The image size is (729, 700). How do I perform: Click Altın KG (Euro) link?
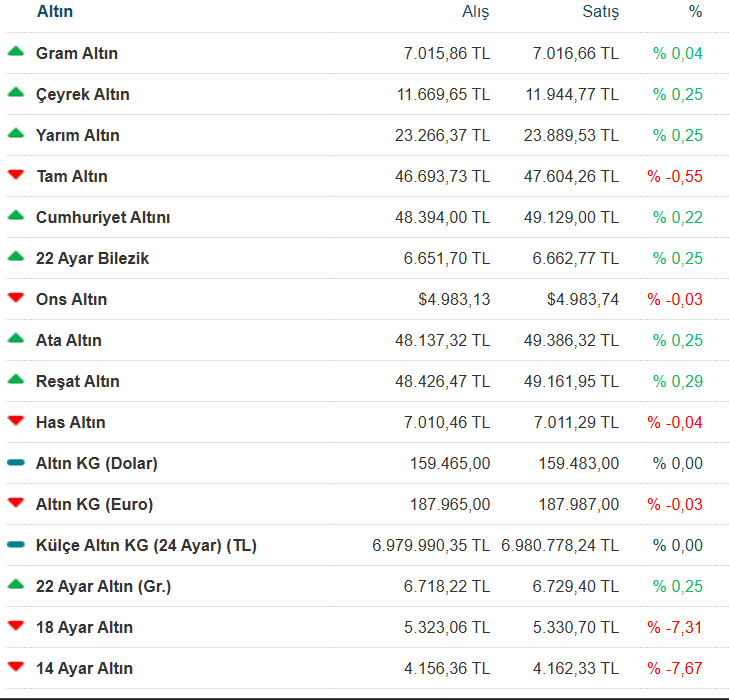pos(94,504)
